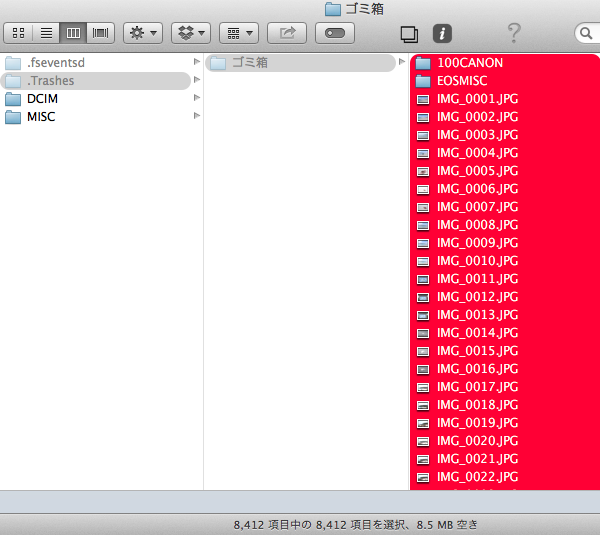
Task: Select column view mode button
Action: coord(73,33)
